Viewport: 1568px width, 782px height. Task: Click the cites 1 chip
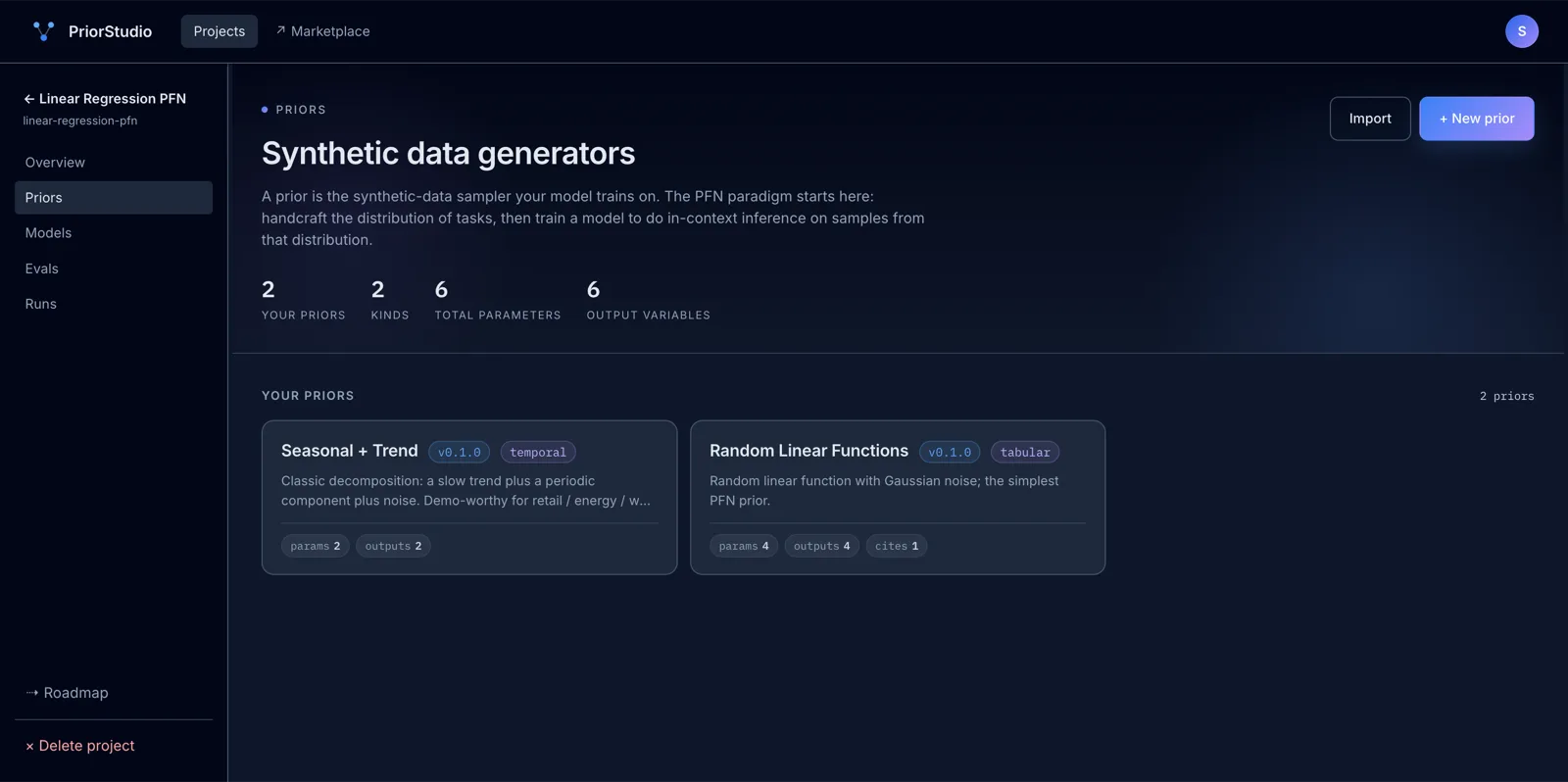[897, 546]
